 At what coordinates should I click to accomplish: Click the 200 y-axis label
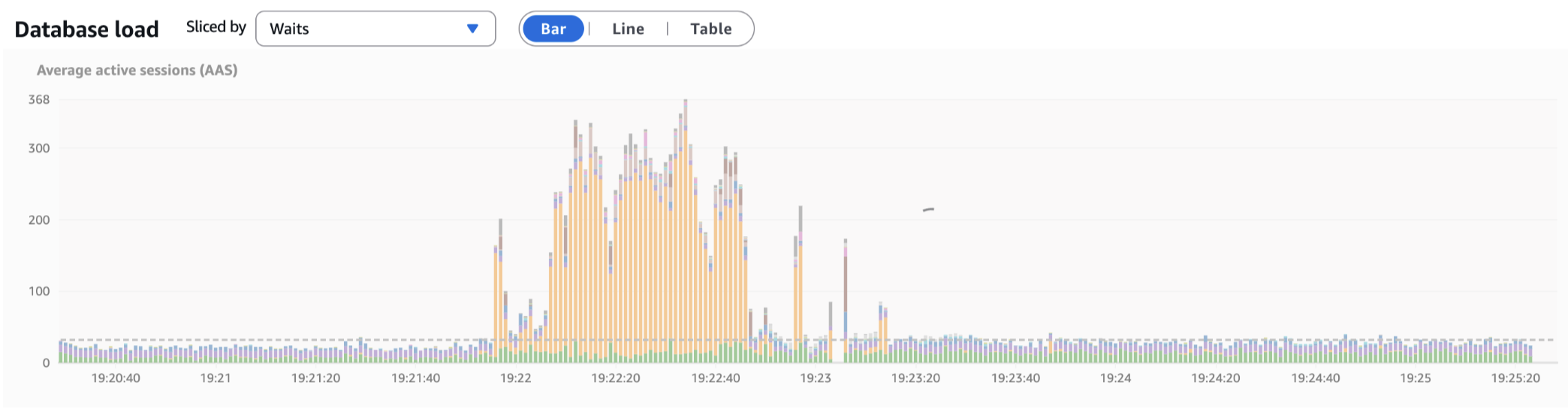tap(39, 220)
